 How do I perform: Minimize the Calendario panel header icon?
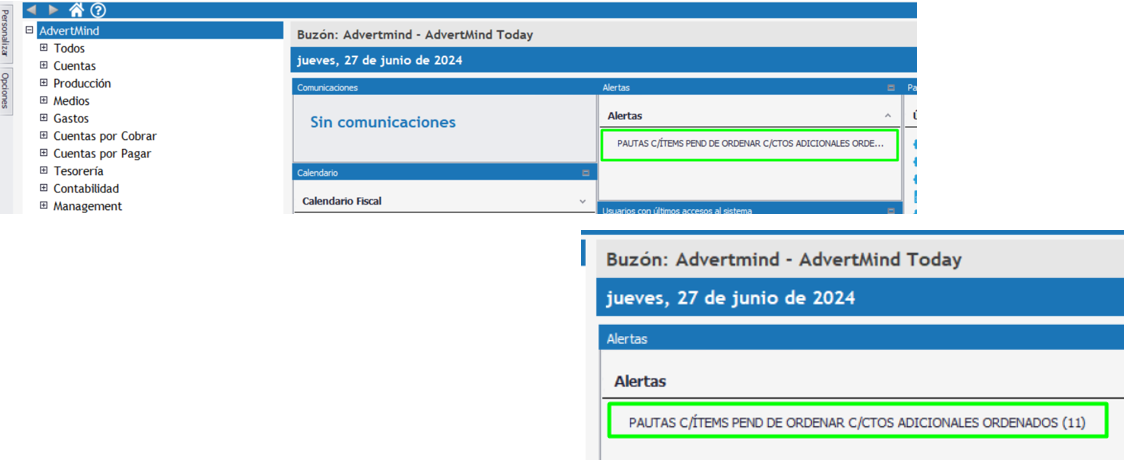pyautogui.click(x=586, y=173)
